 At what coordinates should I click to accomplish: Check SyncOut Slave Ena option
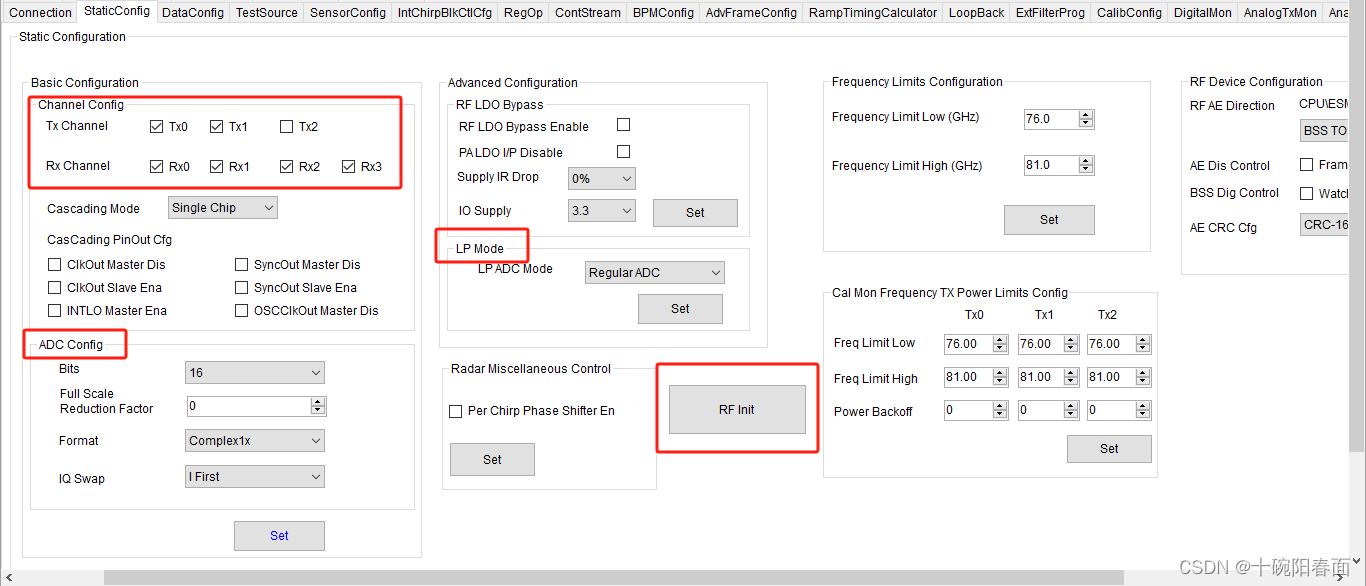pyautogui.click(x=242, y=288)
